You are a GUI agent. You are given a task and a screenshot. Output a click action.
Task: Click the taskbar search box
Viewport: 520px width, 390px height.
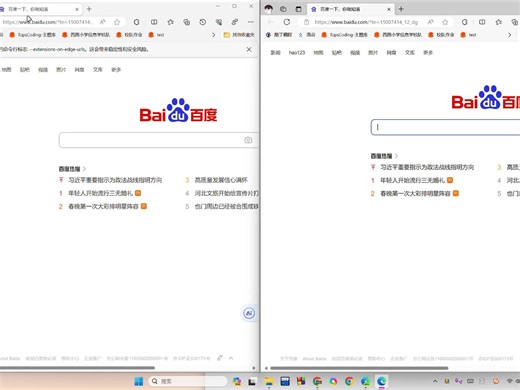pos(188,381)
